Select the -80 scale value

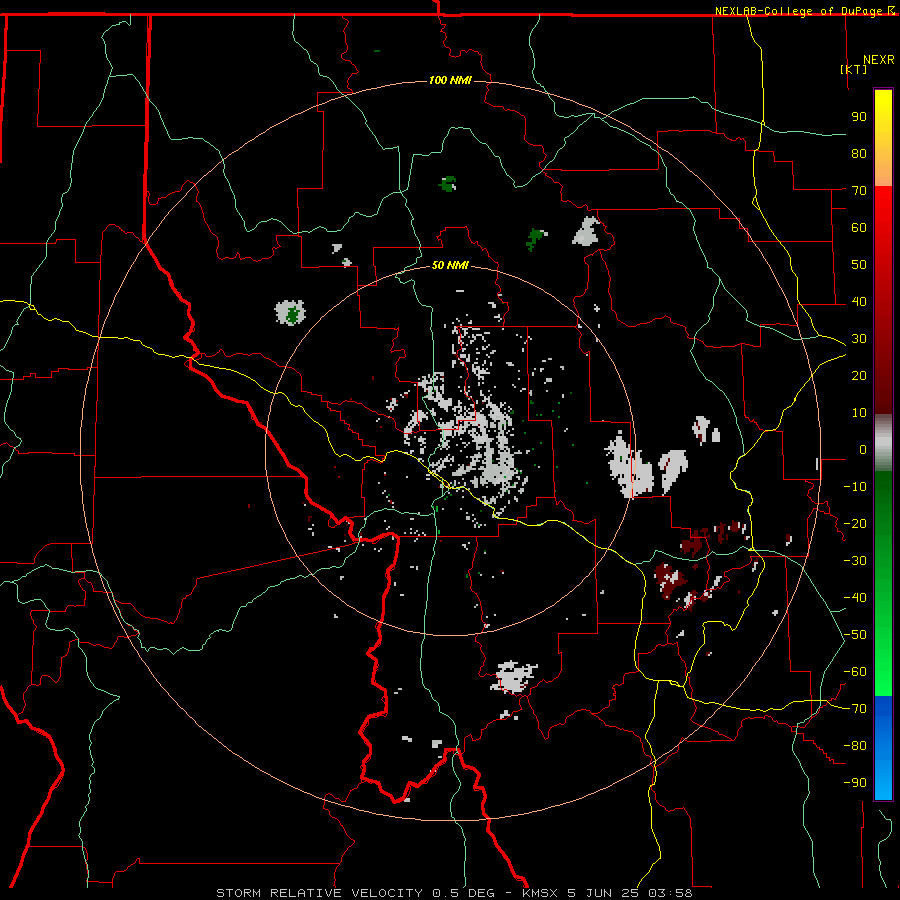coord(855,746)
